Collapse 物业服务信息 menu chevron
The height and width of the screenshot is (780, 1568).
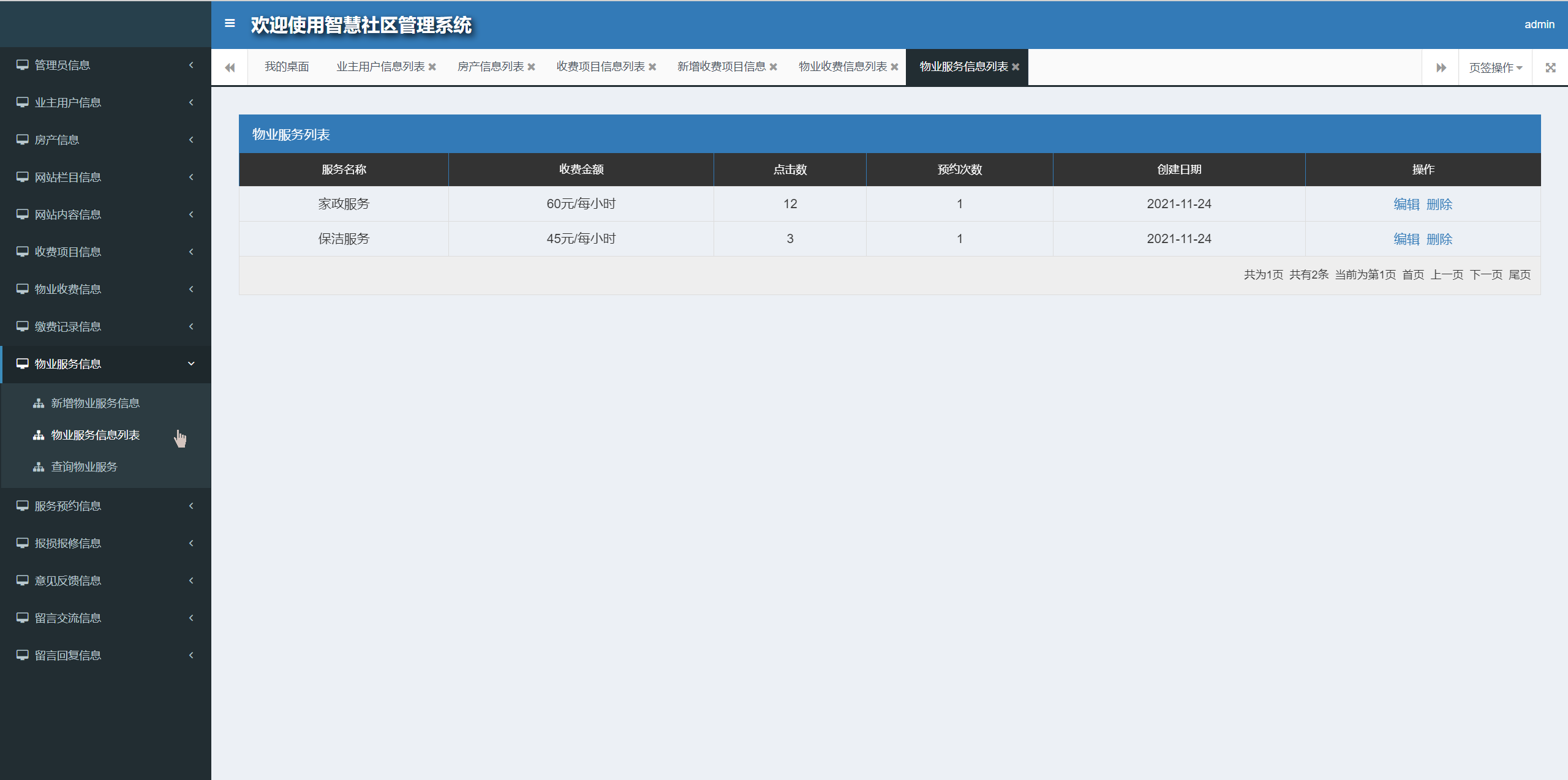191,364
